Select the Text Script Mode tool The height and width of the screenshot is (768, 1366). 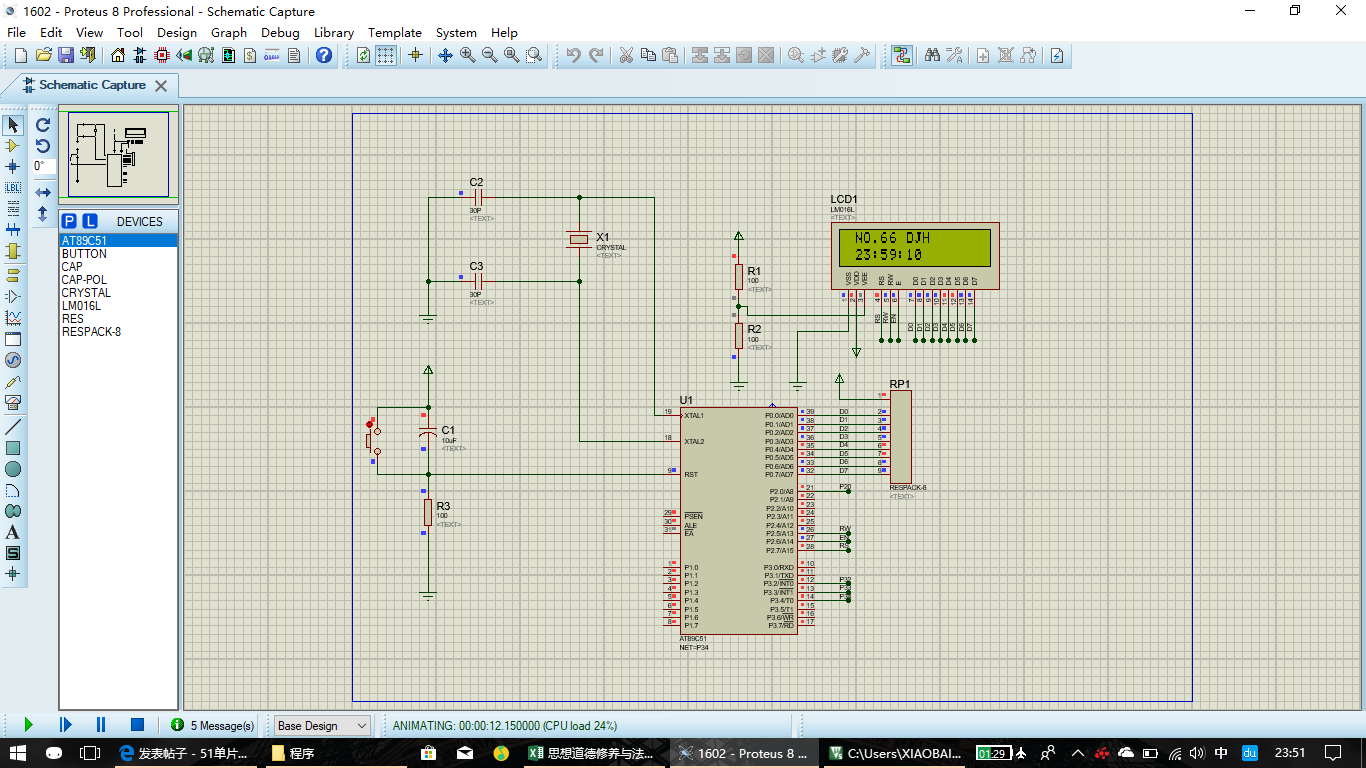(x=13, y=209)
